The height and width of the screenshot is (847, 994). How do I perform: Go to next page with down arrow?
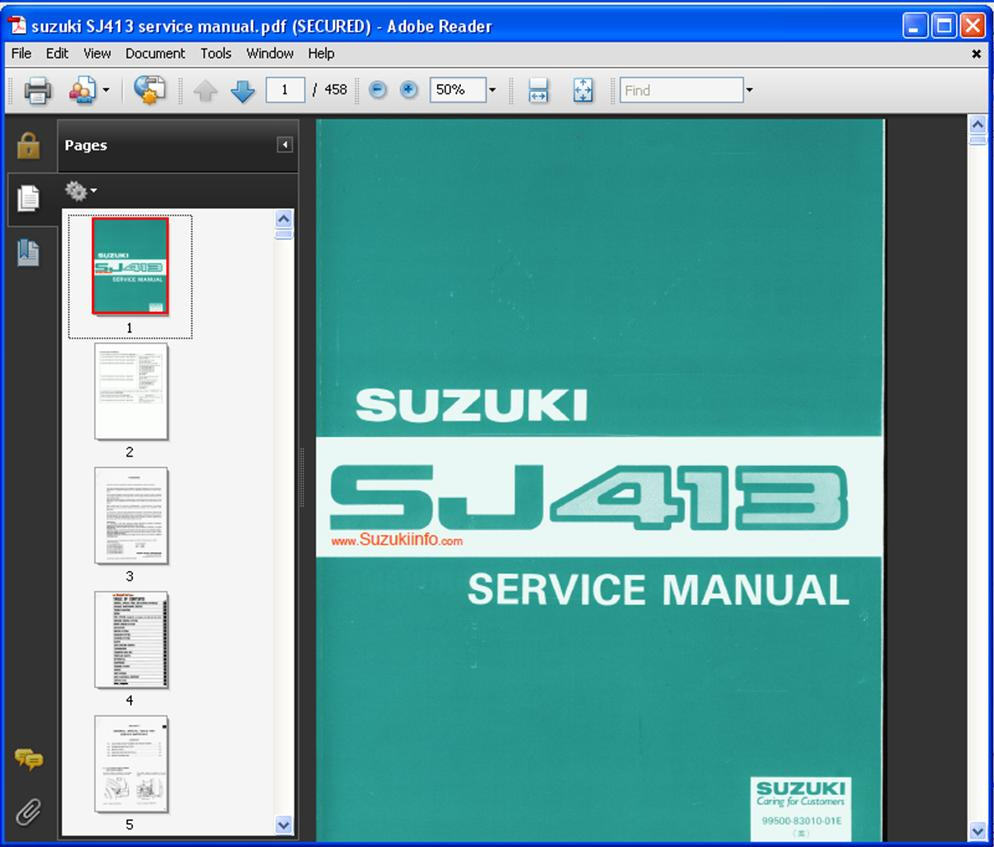click(242, 91)
